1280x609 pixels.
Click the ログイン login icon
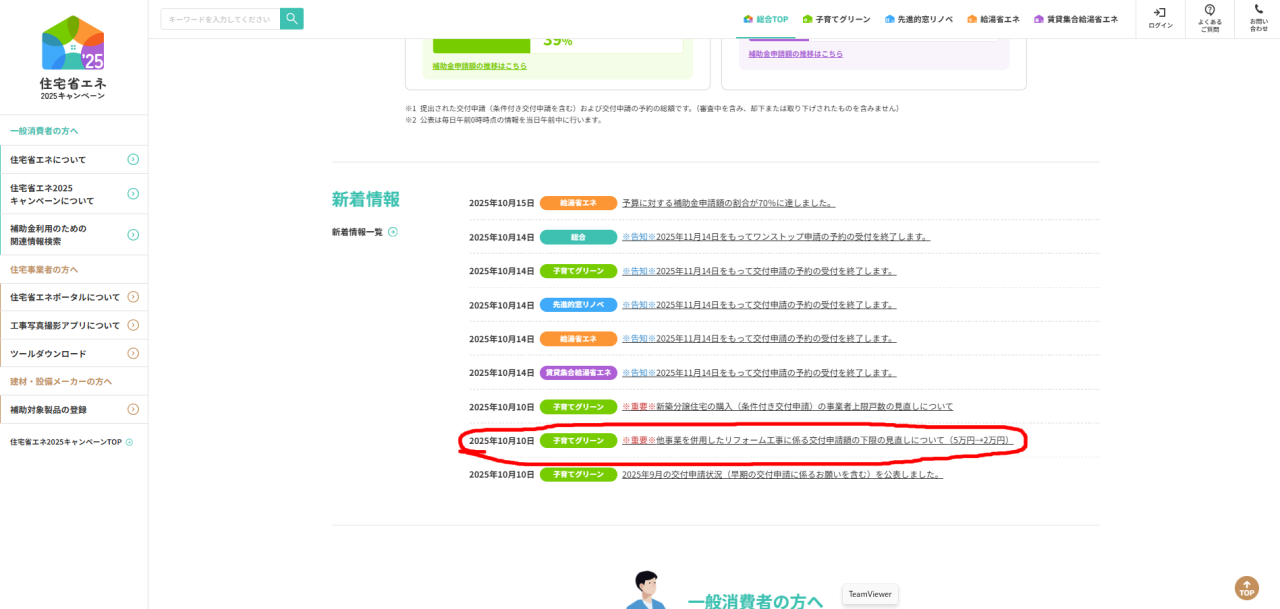(1160, 13)
